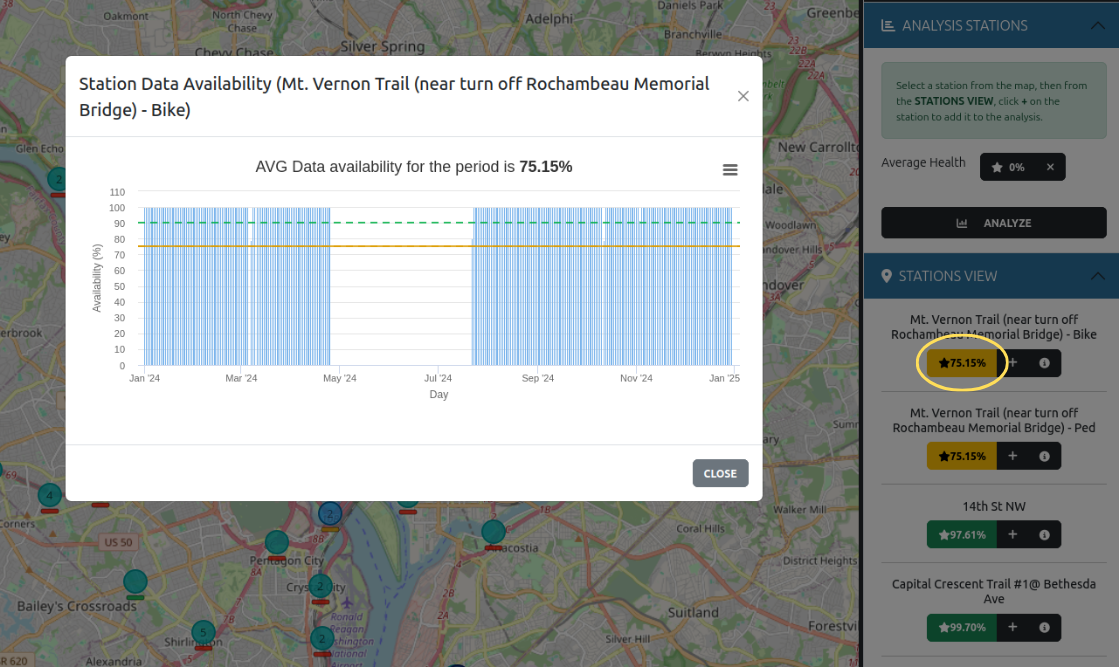
Task: Click the 99.70% badge for Capital Crescent Trail
Action: click(961, 627)
